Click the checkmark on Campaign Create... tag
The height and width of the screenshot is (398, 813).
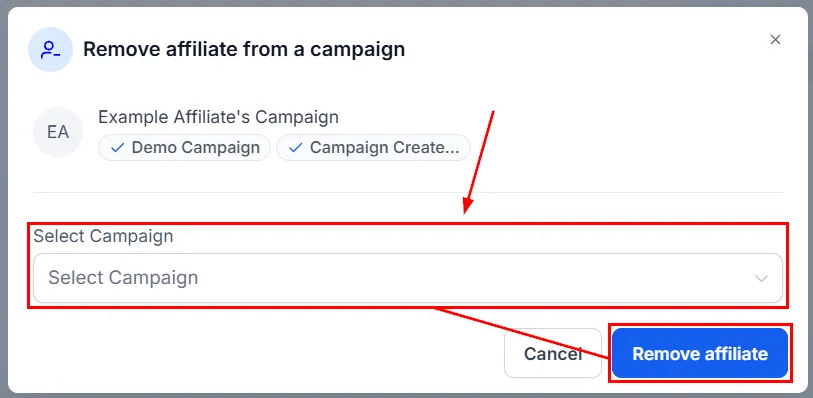click(296, 148)
